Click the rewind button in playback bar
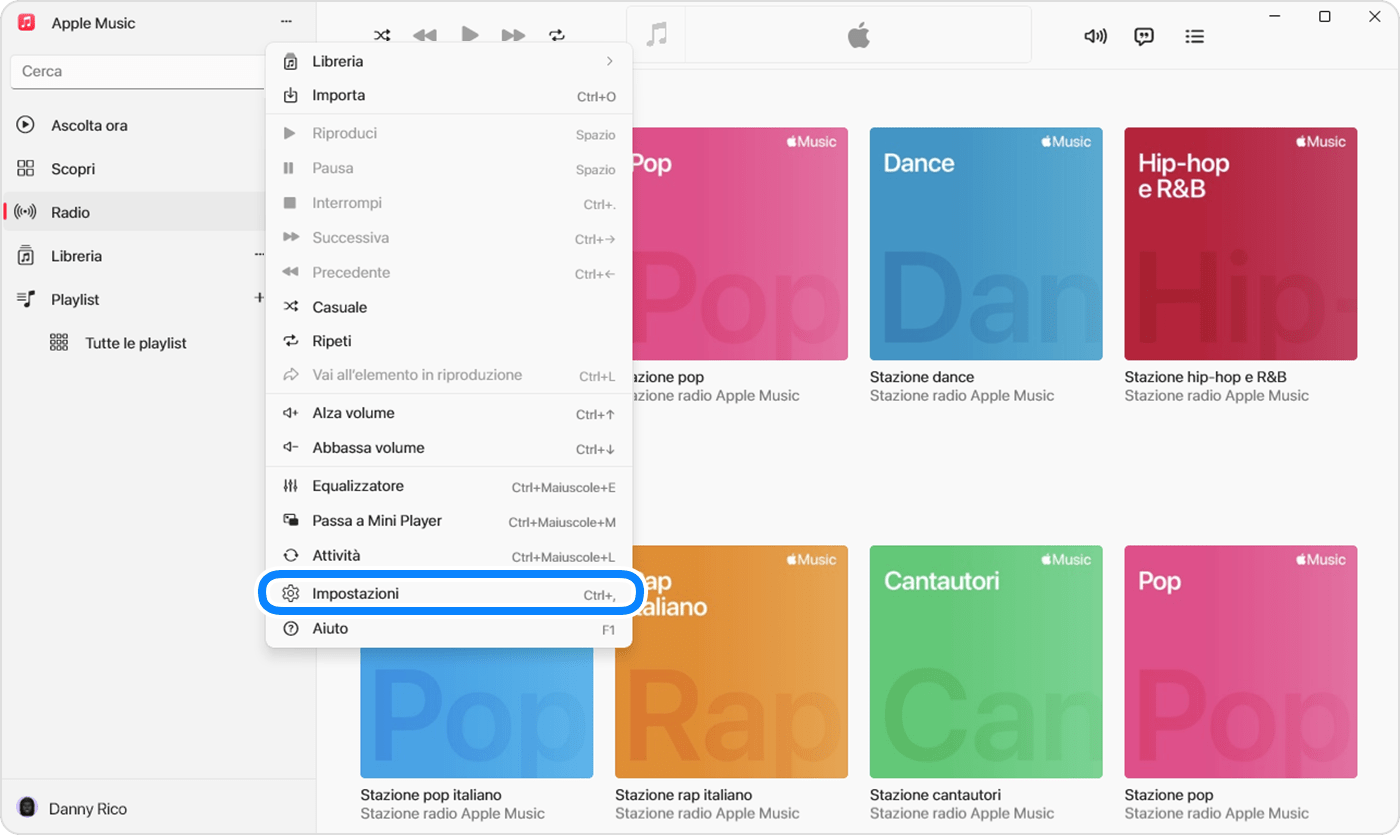 click(425, 35)
